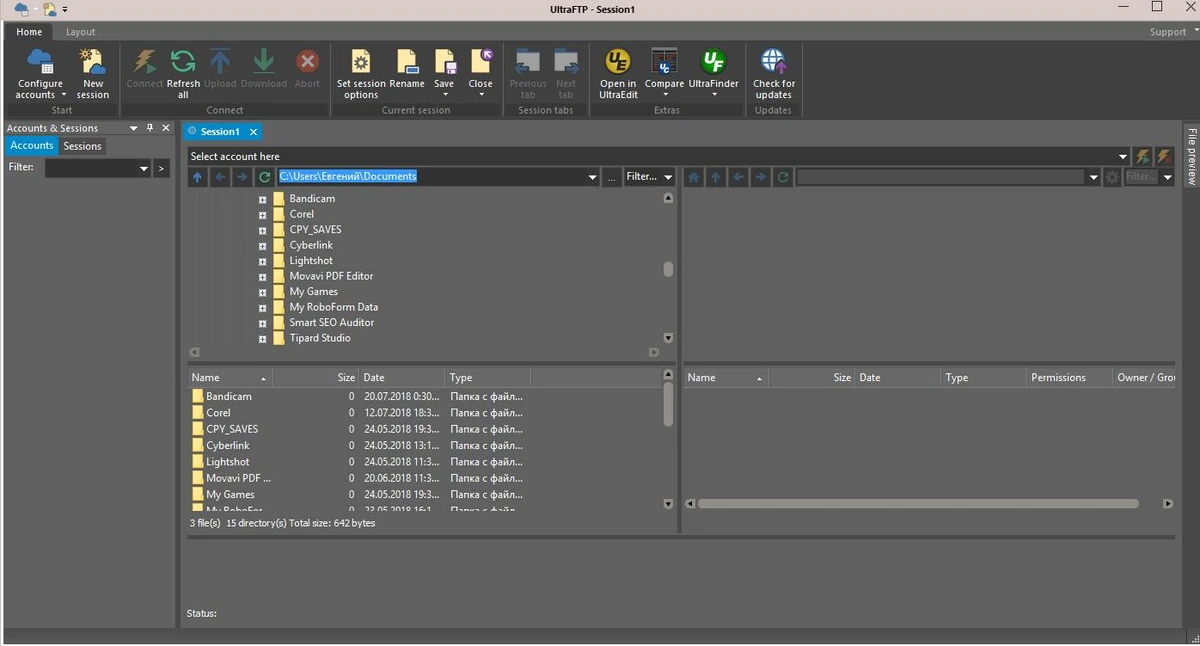Image resolution: width=1200 pixels, height=646 pixels.
Task: Click the disconnect lightning icon beside account selector
Action: pos(1164,156)
